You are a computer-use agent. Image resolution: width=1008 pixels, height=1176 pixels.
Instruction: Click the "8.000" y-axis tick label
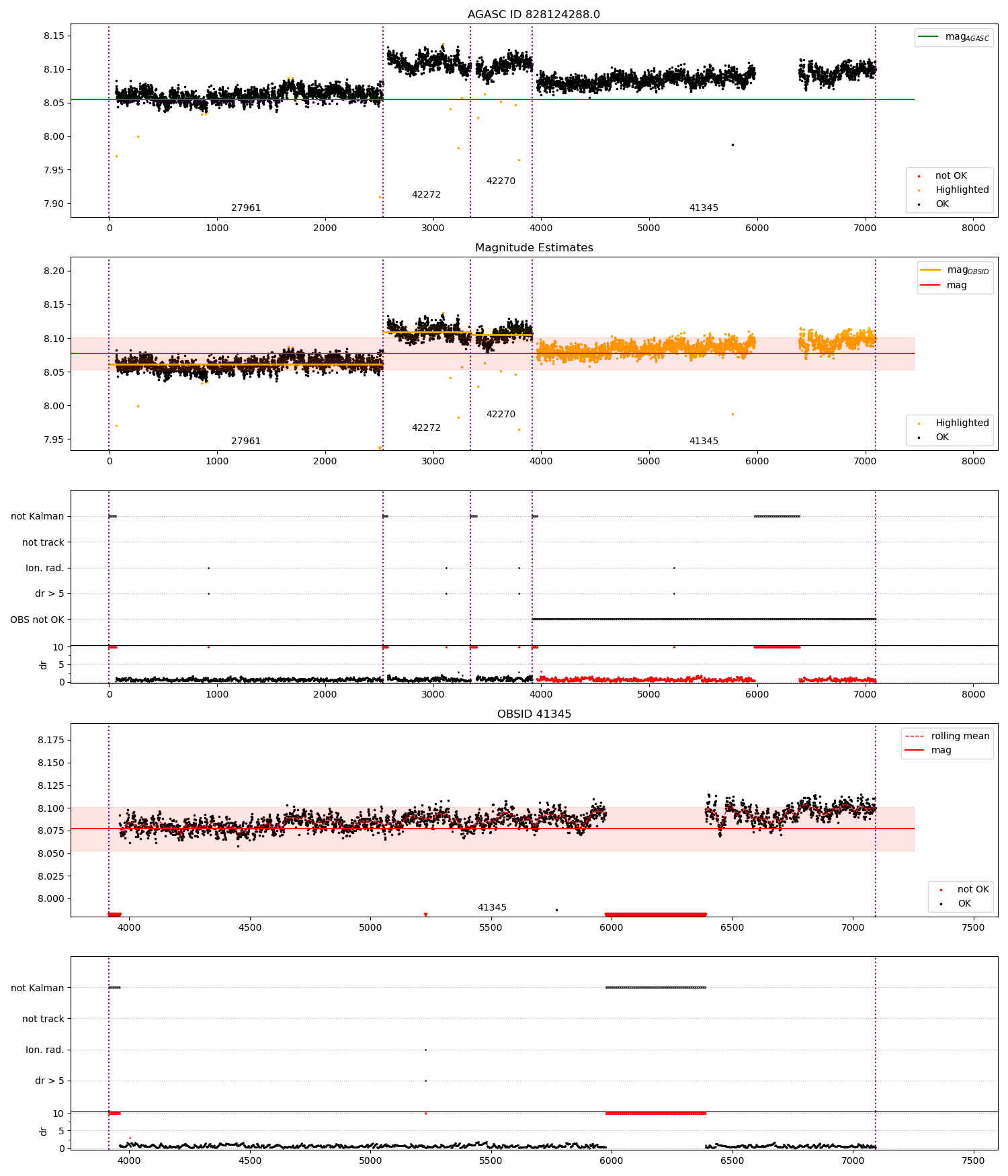51,899
